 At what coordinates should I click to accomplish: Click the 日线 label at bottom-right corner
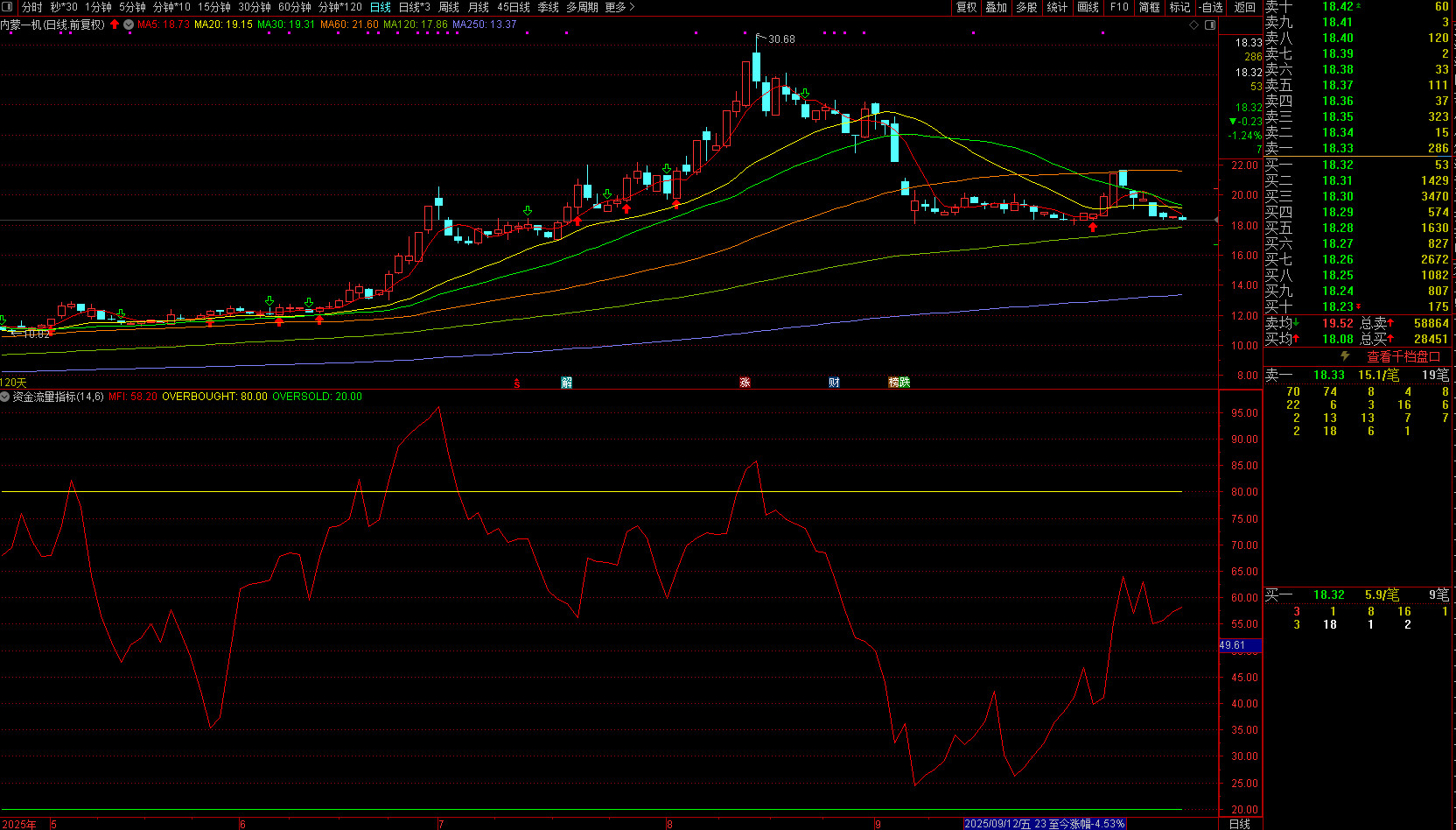(x=1240, y=824)
